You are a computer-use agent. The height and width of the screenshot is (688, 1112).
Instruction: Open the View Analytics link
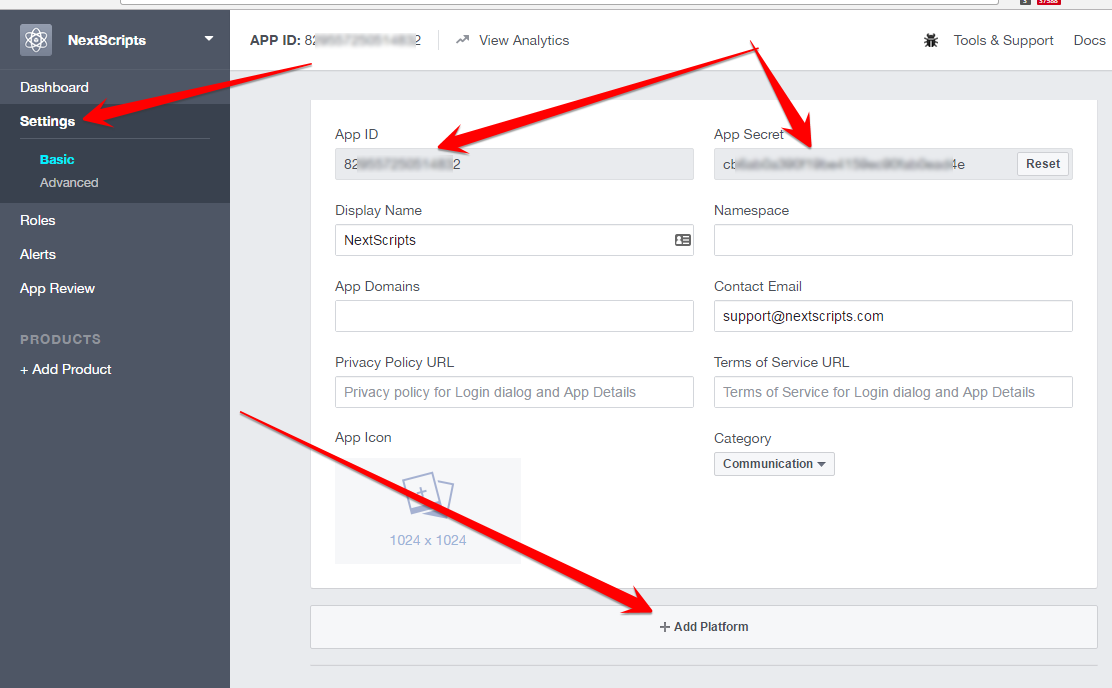pos(524,40)
